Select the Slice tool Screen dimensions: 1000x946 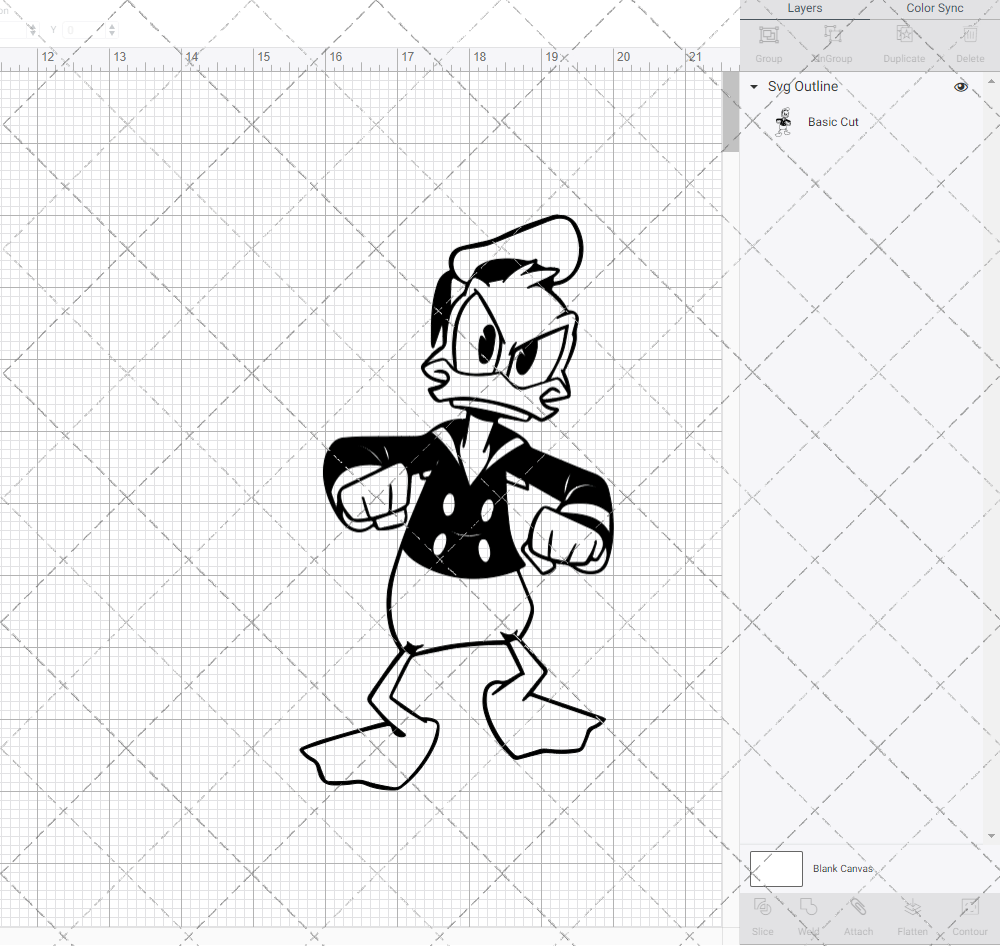pos(762,913)
